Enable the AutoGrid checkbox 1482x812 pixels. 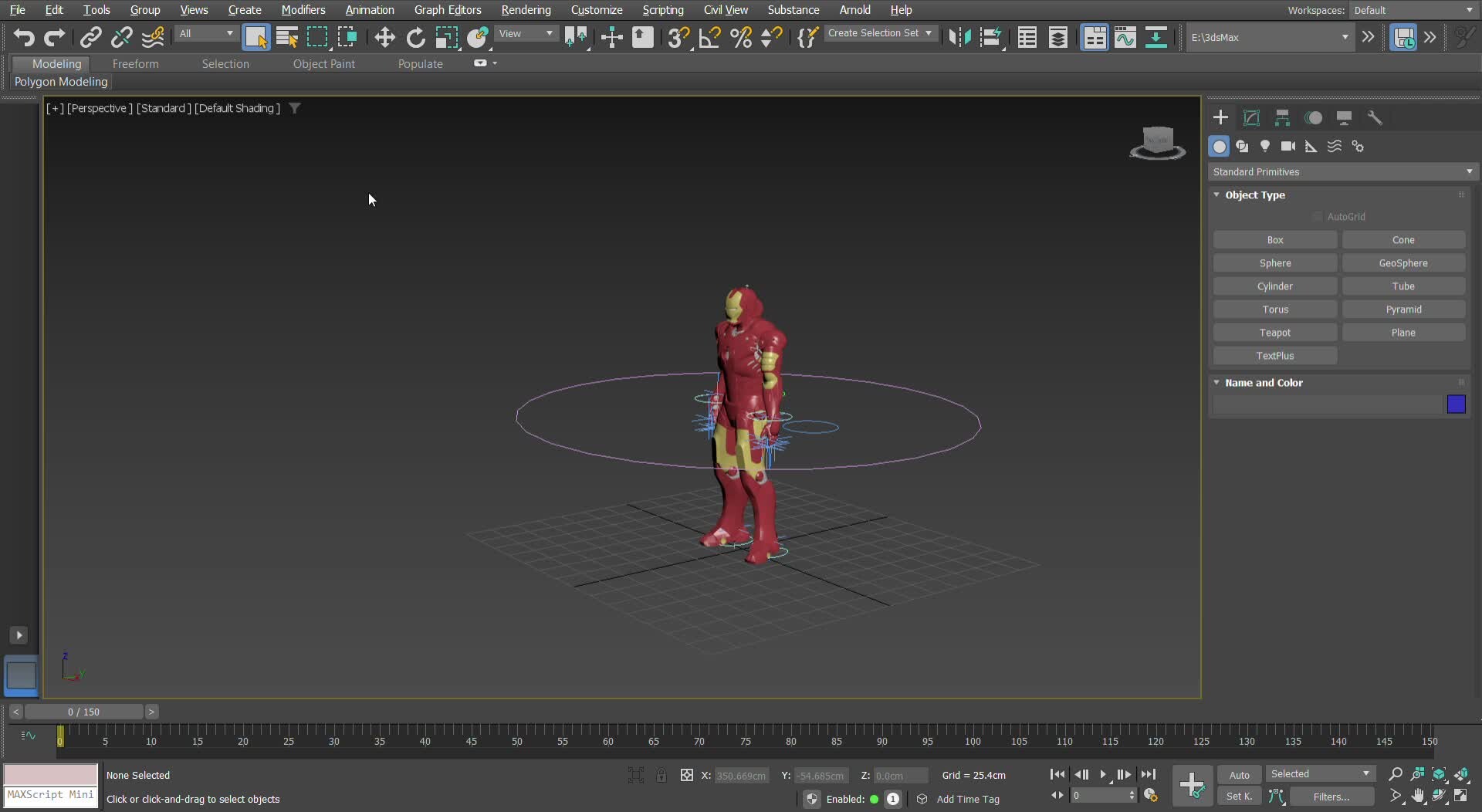[x=1318, y=217]
